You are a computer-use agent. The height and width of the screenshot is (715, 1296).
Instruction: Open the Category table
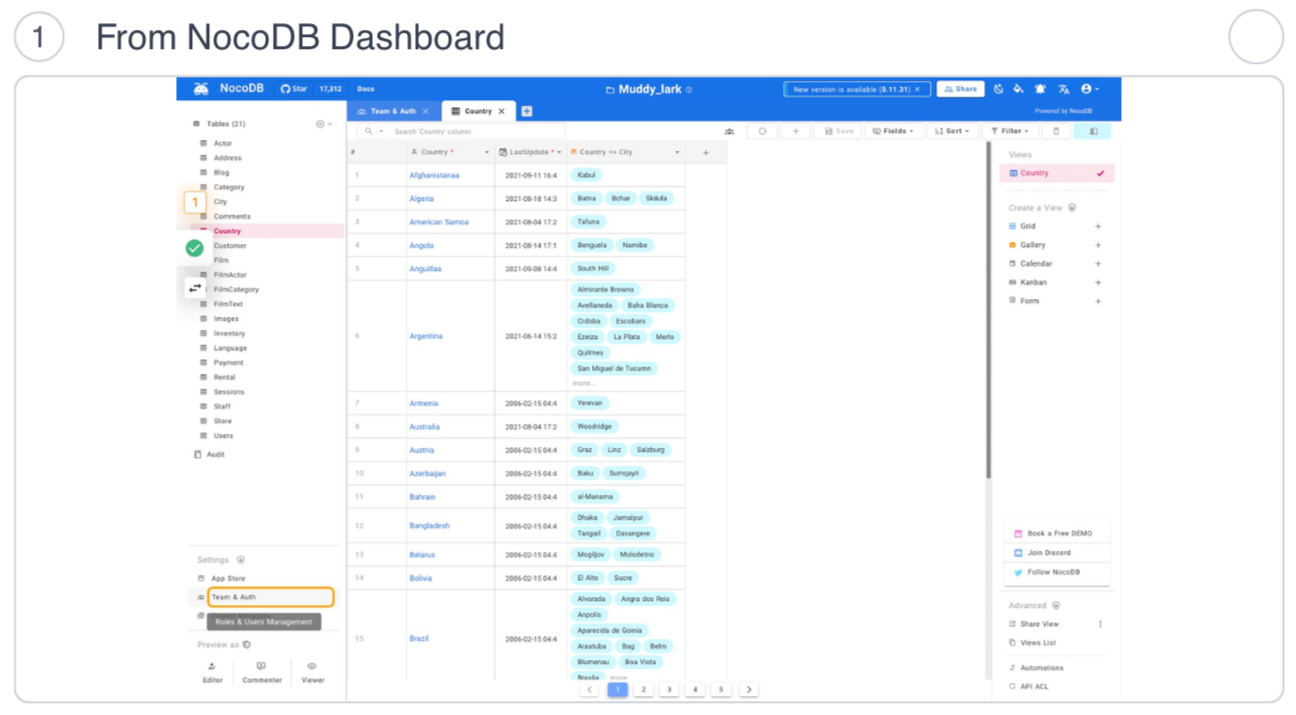point(228,187)
